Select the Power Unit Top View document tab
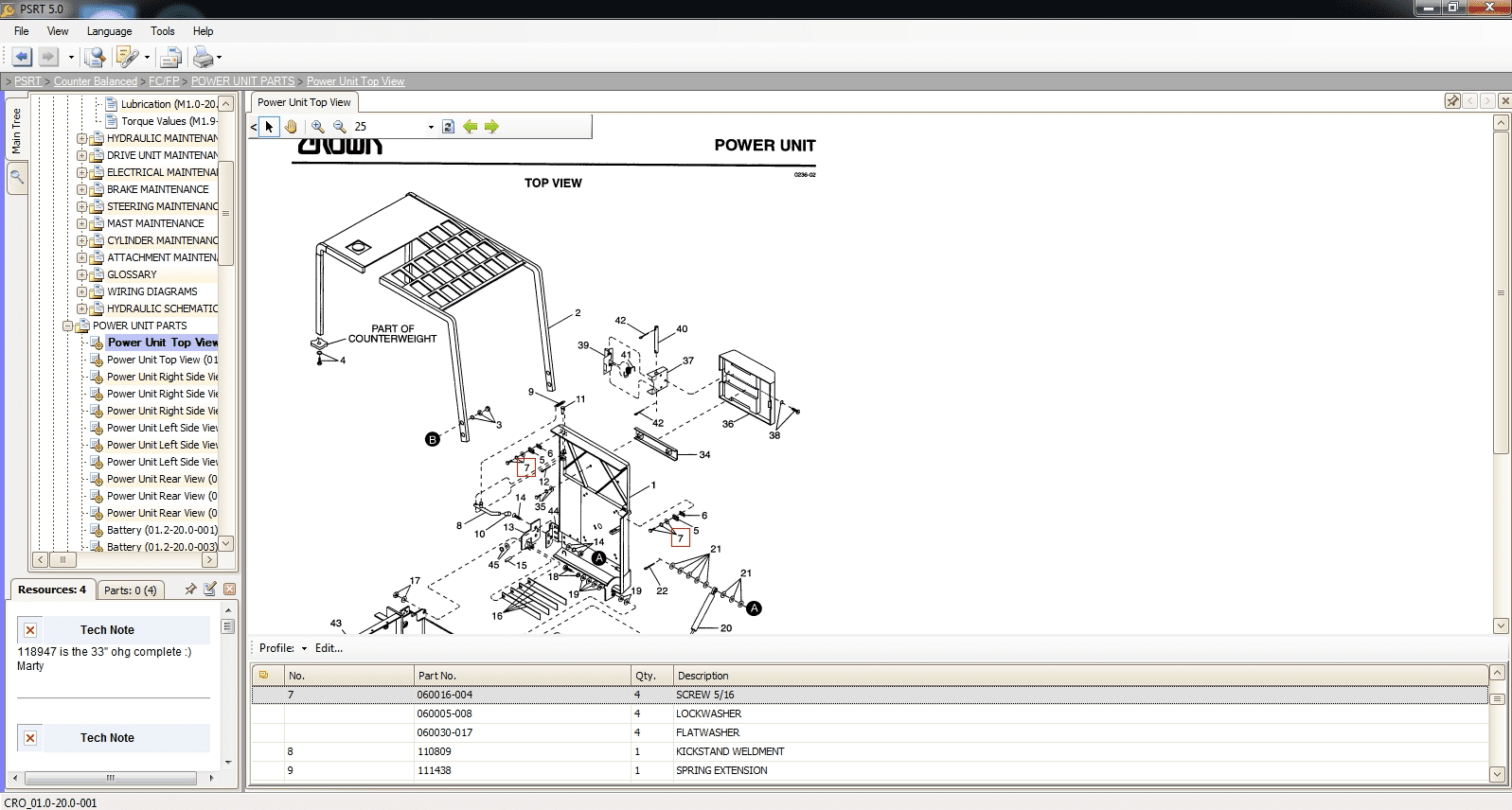Image resolution: width=1512 pixels, height=810 pixels. click(304, 102)
